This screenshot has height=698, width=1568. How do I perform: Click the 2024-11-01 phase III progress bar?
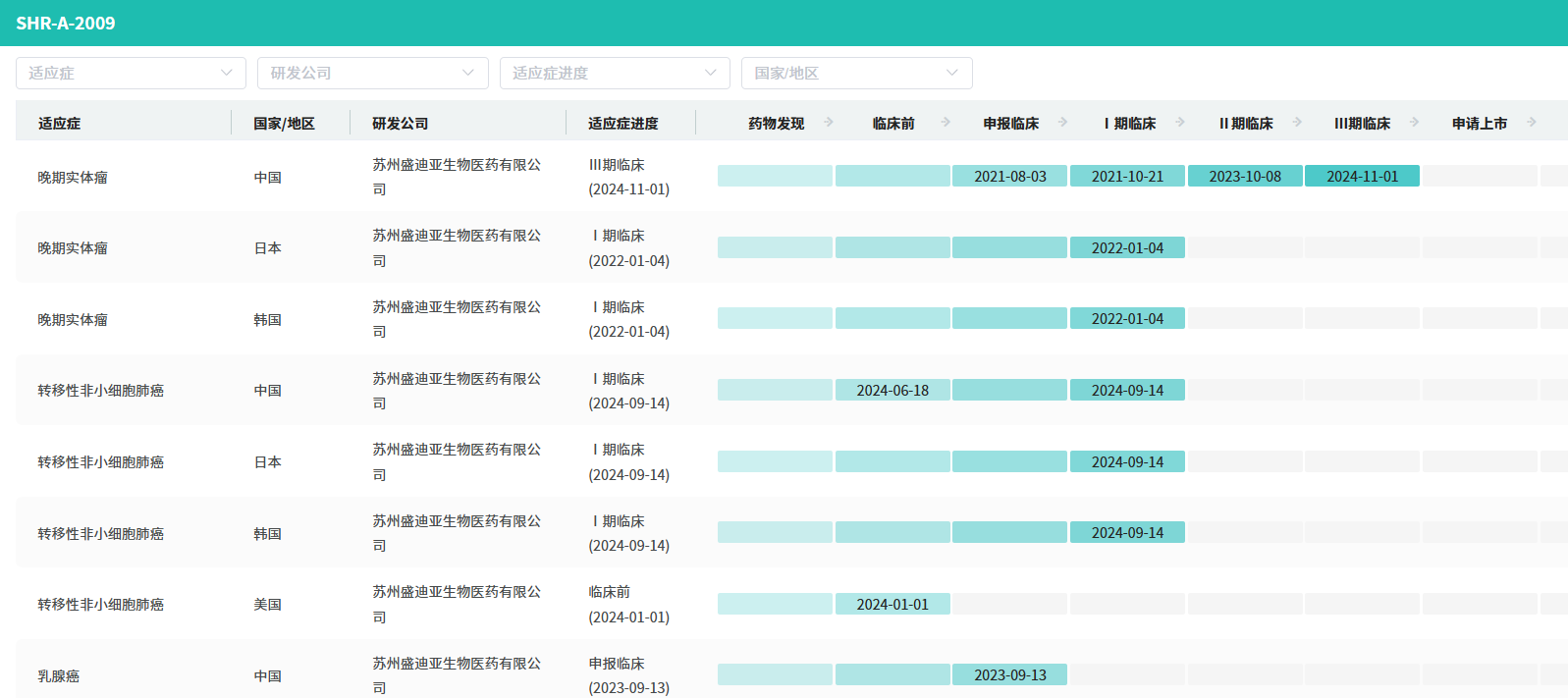click(1362, 177)
